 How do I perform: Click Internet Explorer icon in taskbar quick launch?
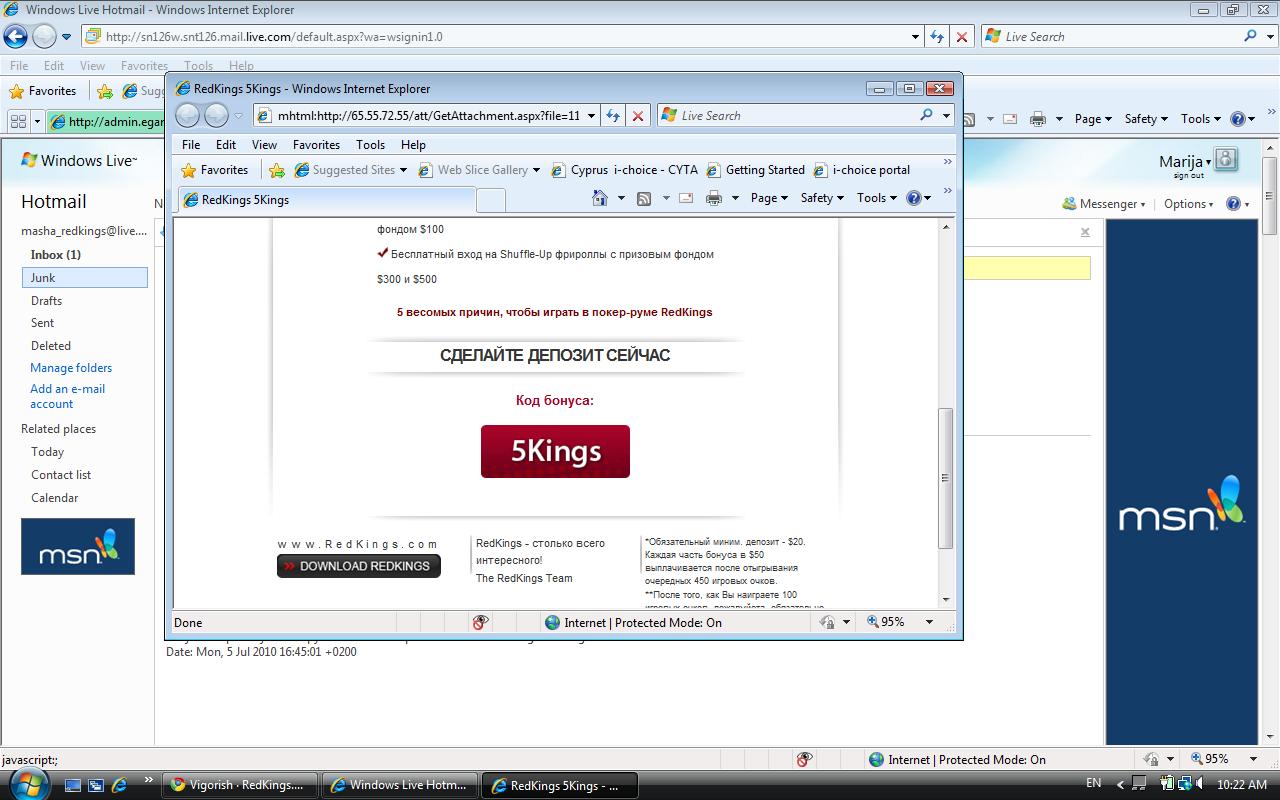click(119, 785)
